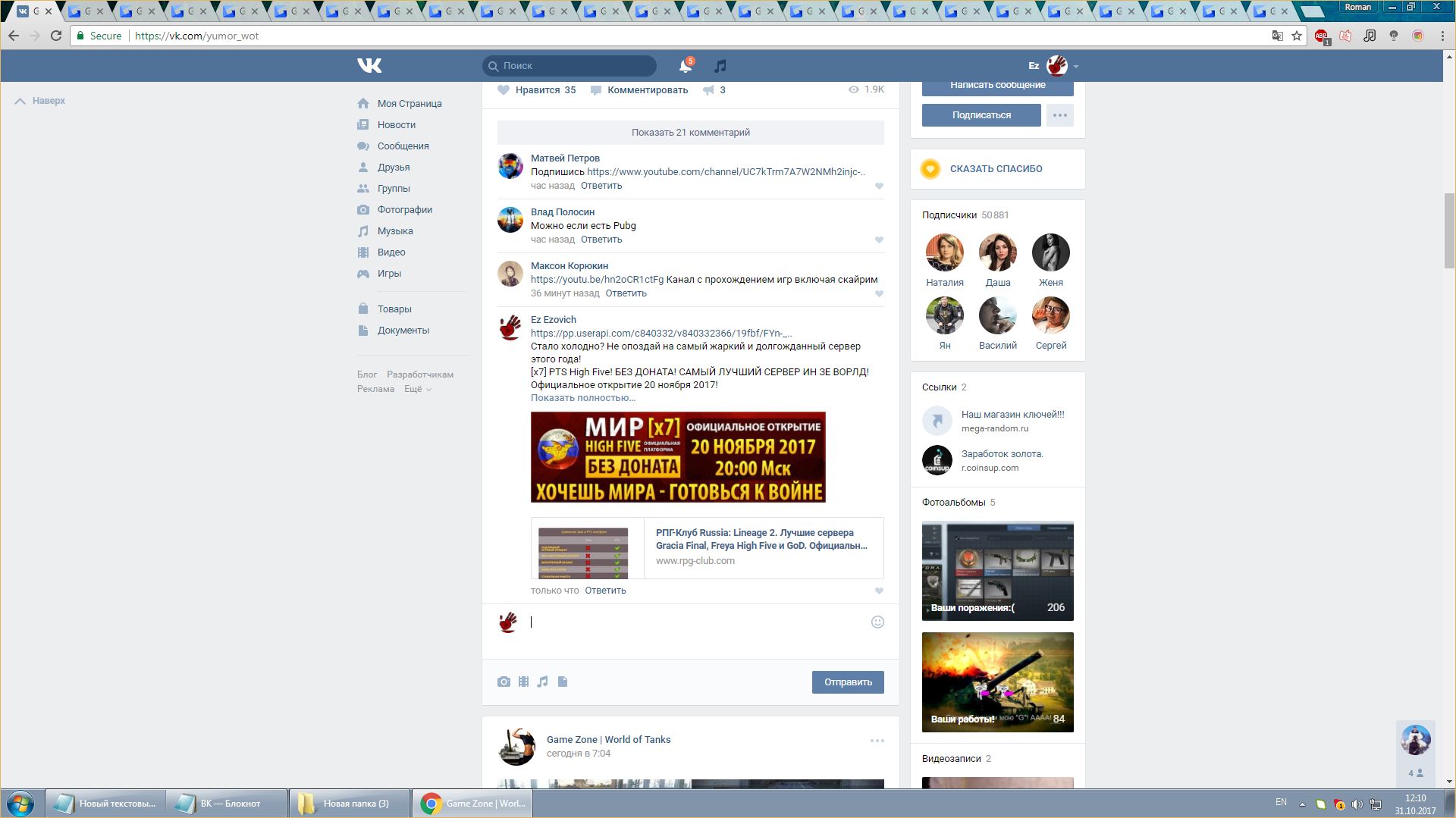Go to Новости in sidebar
The width and height of the screenshot is (1456, 818).
click(x=397, y=125)
